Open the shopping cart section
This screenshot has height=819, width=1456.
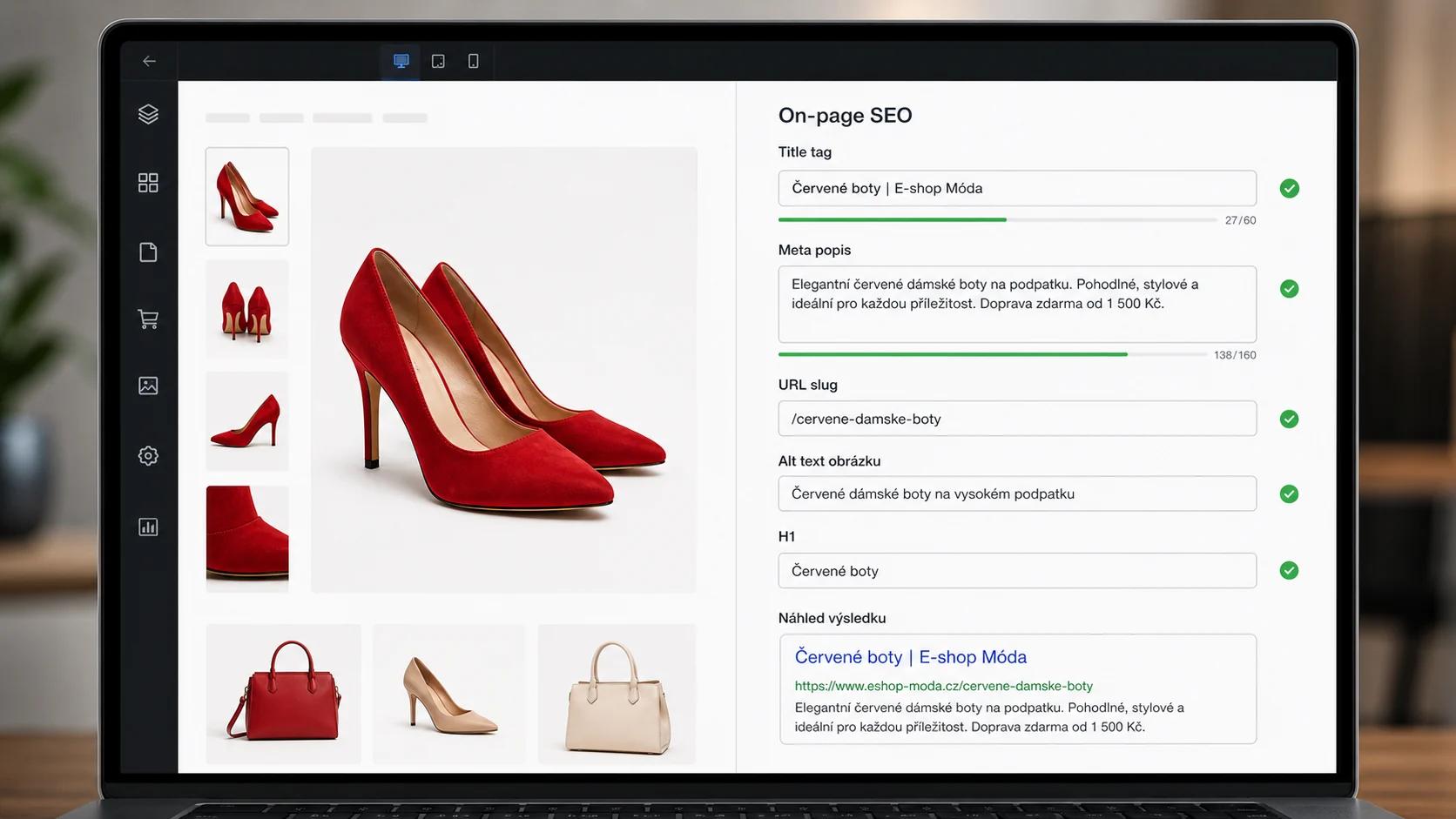point(148,319)
